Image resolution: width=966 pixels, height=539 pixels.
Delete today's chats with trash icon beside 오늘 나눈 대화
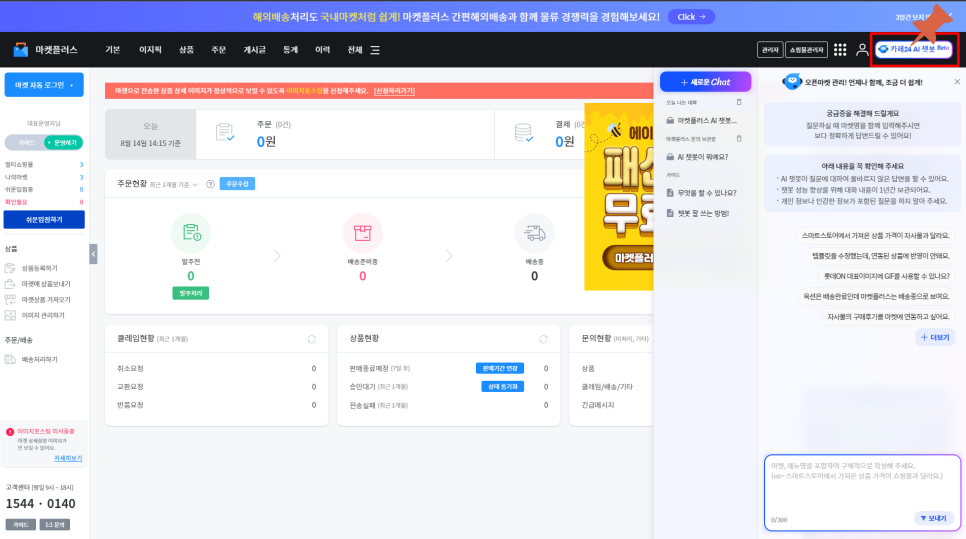click(739, 102)
